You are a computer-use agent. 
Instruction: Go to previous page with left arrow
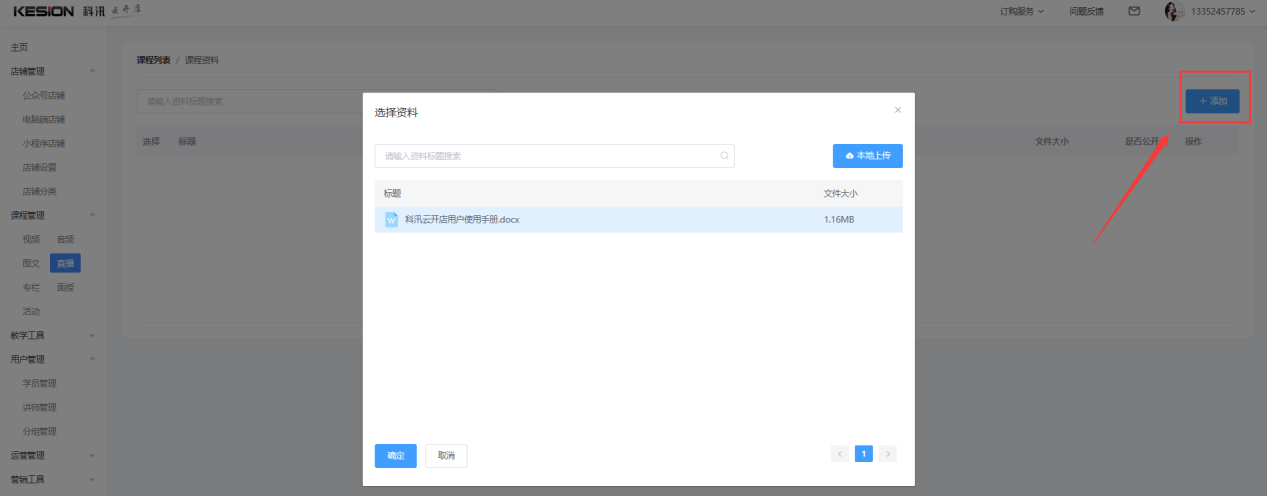tap(840, 454)
